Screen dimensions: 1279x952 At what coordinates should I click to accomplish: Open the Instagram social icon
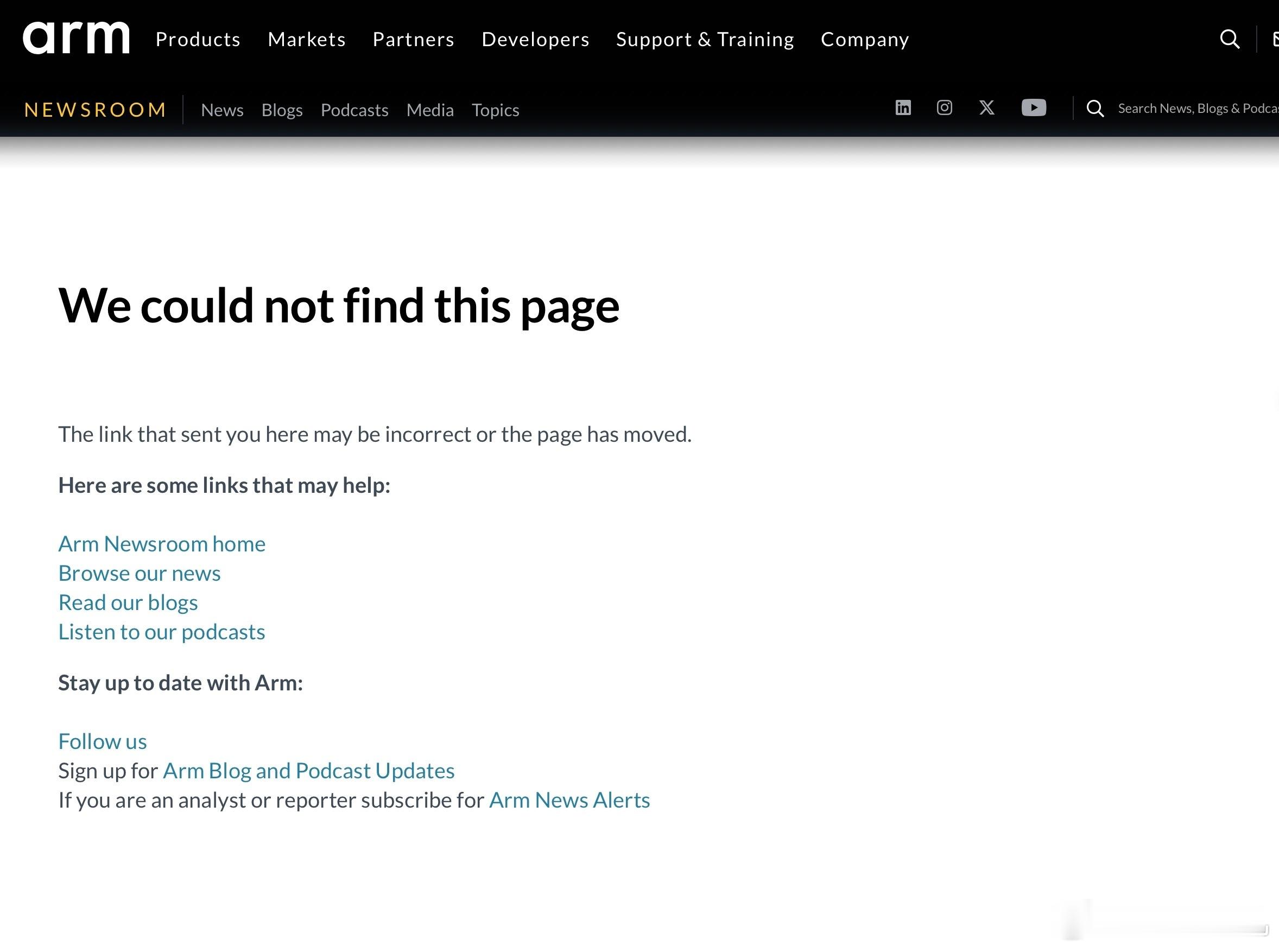tap(944, 108)
